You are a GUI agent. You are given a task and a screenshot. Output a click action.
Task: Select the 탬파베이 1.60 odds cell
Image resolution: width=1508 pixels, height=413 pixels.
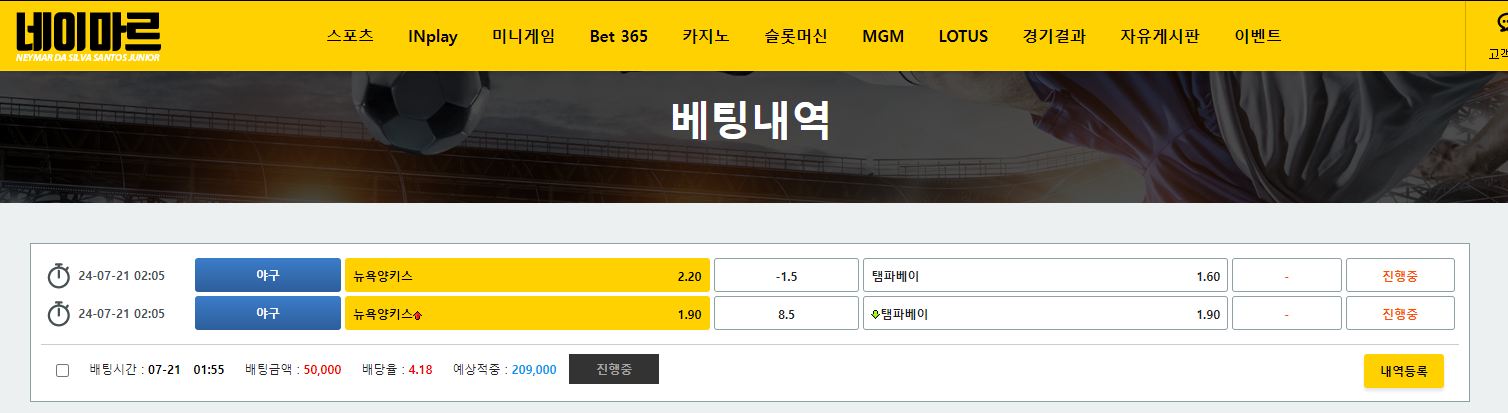[x=1044, y=276]
